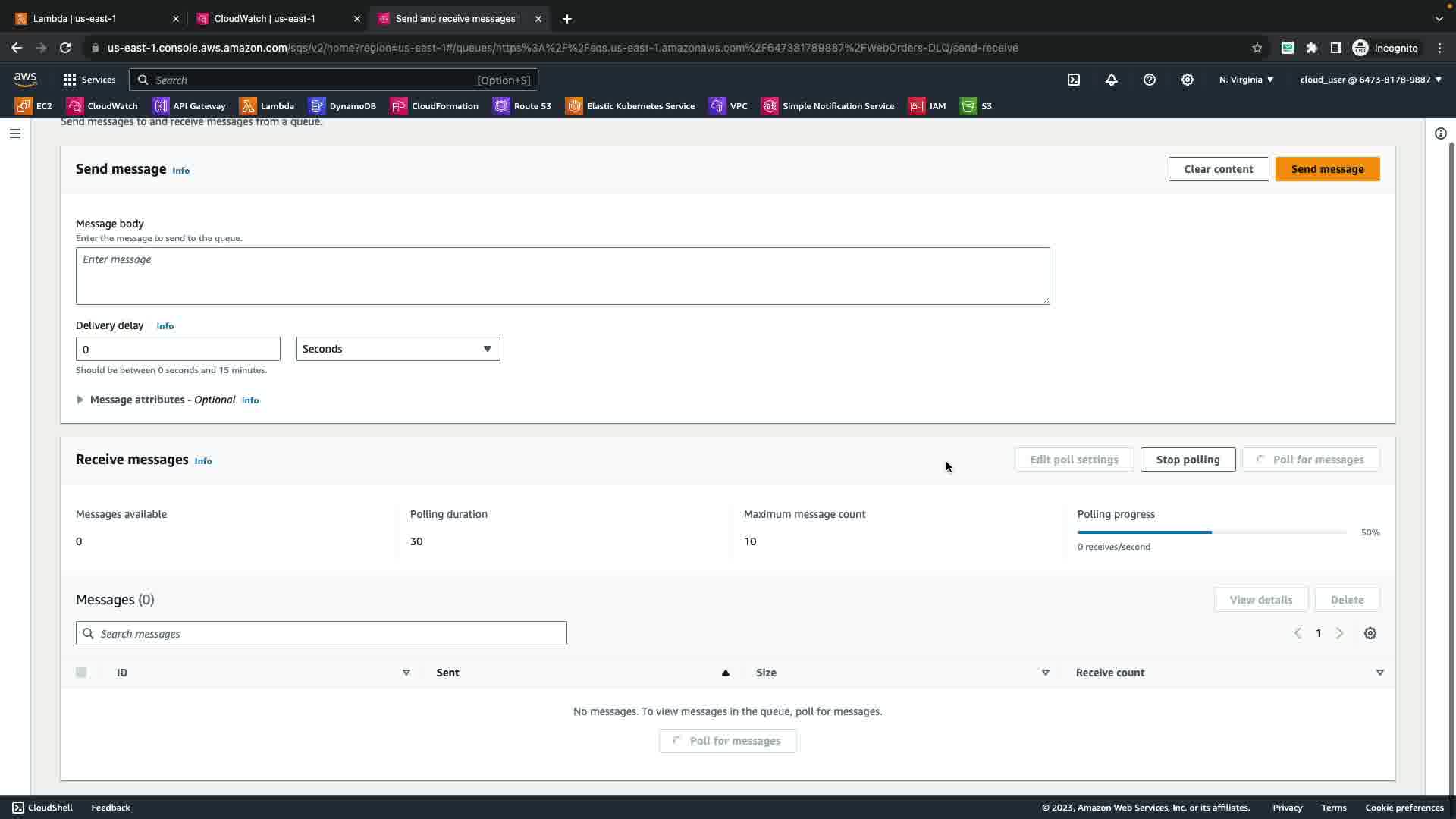Open the Services grid menu
This screenshot has height=819, width=1456.
[x=89, y=80]
